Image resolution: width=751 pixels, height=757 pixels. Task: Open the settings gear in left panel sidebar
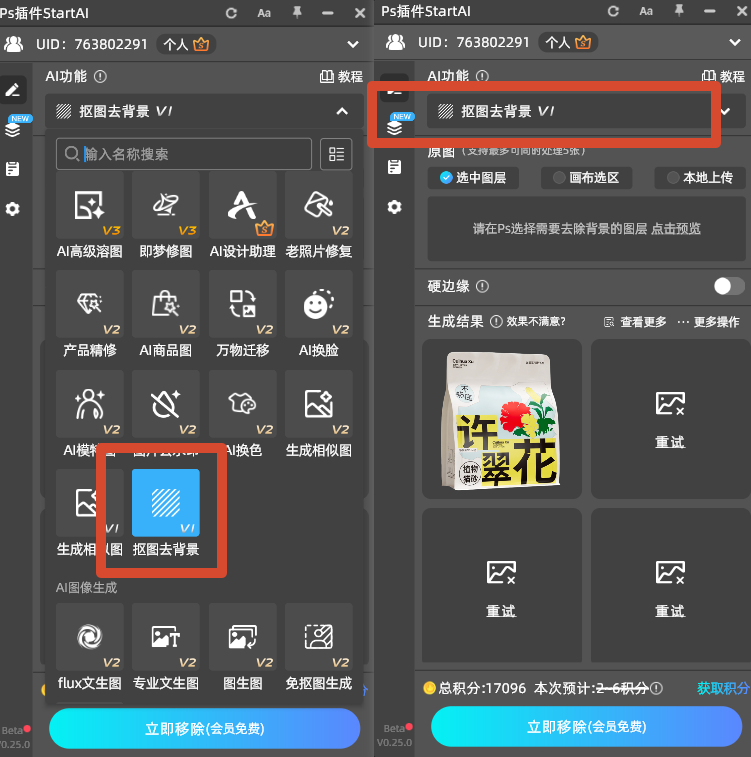tap(13, 209)
